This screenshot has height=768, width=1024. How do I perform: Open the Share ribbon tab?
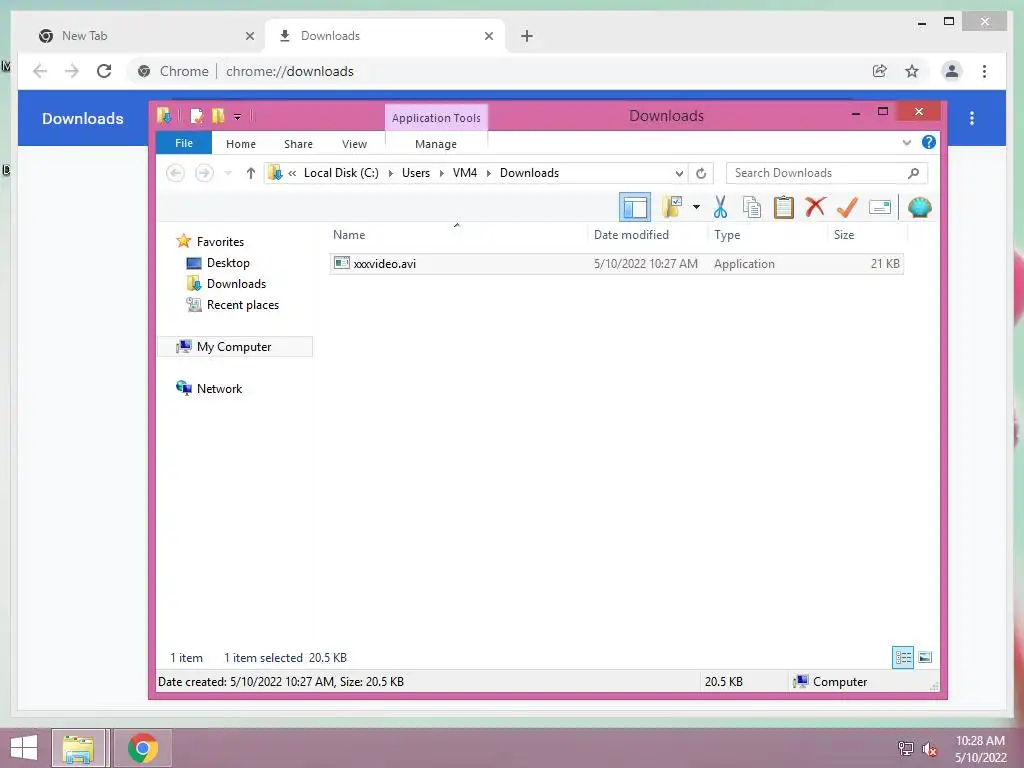(298, 144)
